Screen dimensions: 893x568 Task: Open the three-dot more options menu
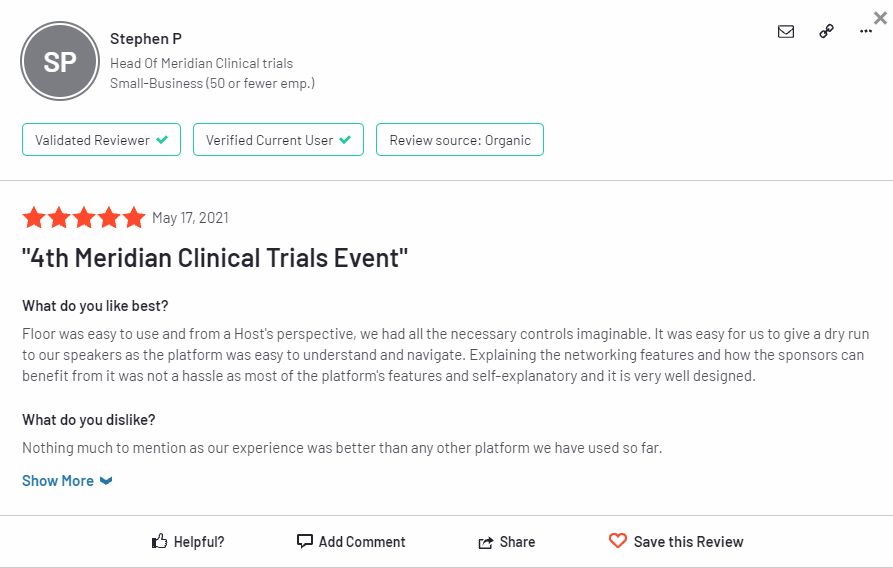click(866, 31)
